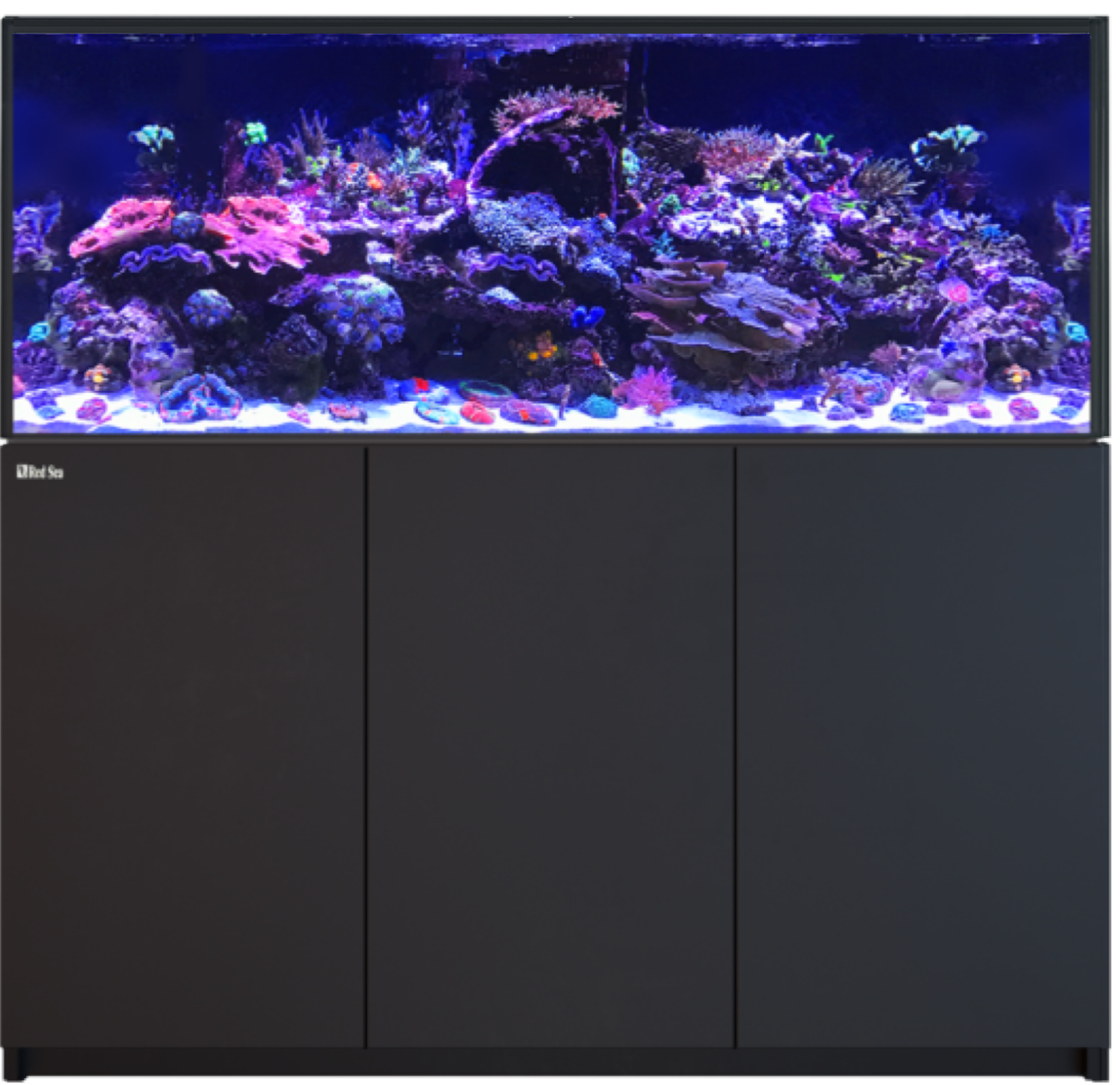Select the large pink coral on left
1120x1085 pixels.
pyautogui.click(x=267, y=232)
